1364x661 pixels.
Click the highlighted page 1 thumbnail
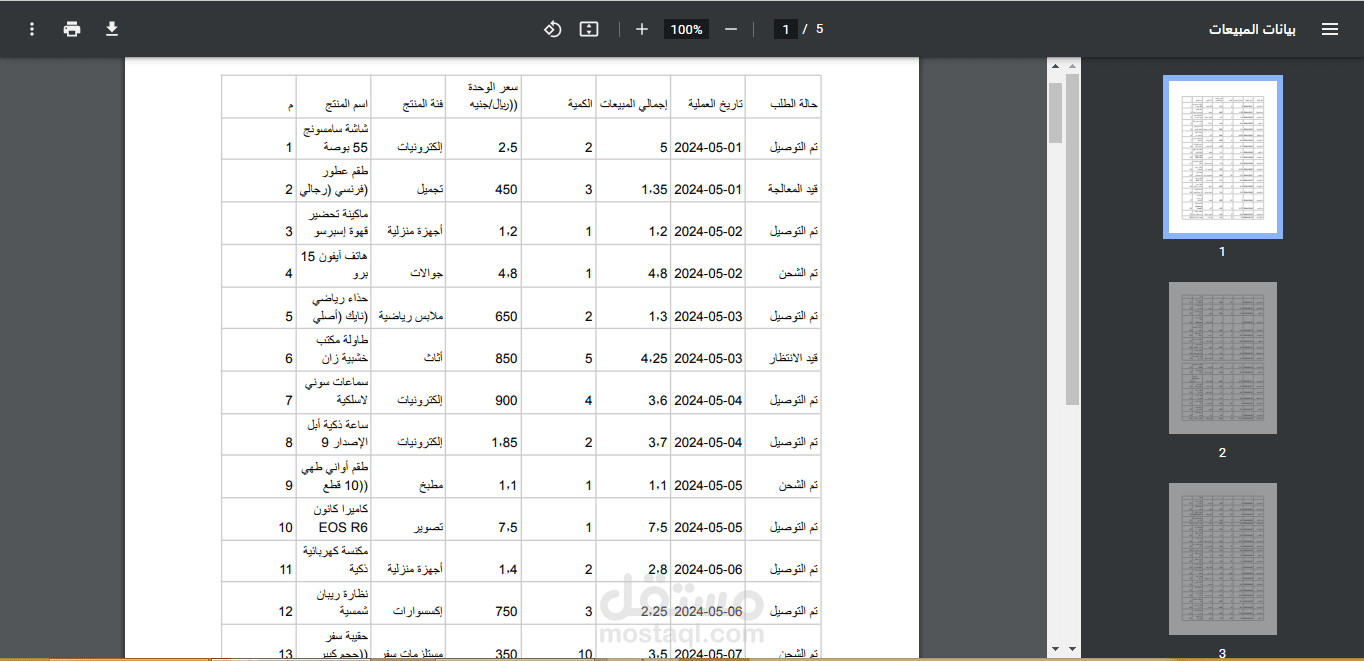[1221, 157]
